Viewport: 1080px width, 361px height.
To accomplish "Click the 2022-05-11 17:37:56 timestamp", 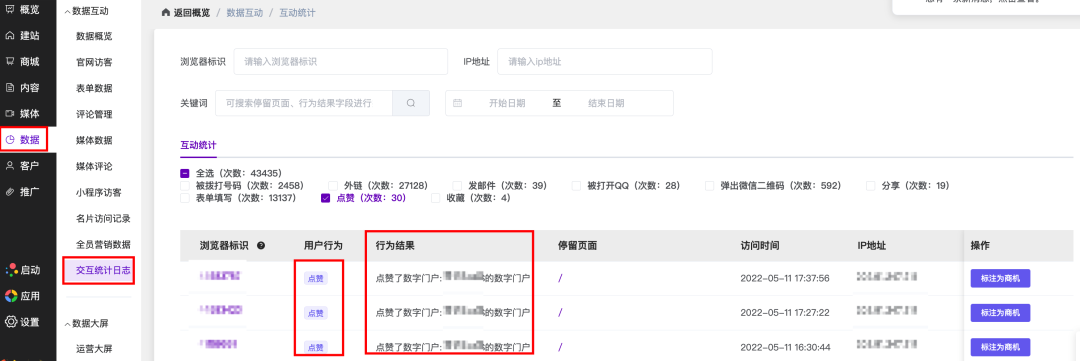I will click(x=785, y=278).
